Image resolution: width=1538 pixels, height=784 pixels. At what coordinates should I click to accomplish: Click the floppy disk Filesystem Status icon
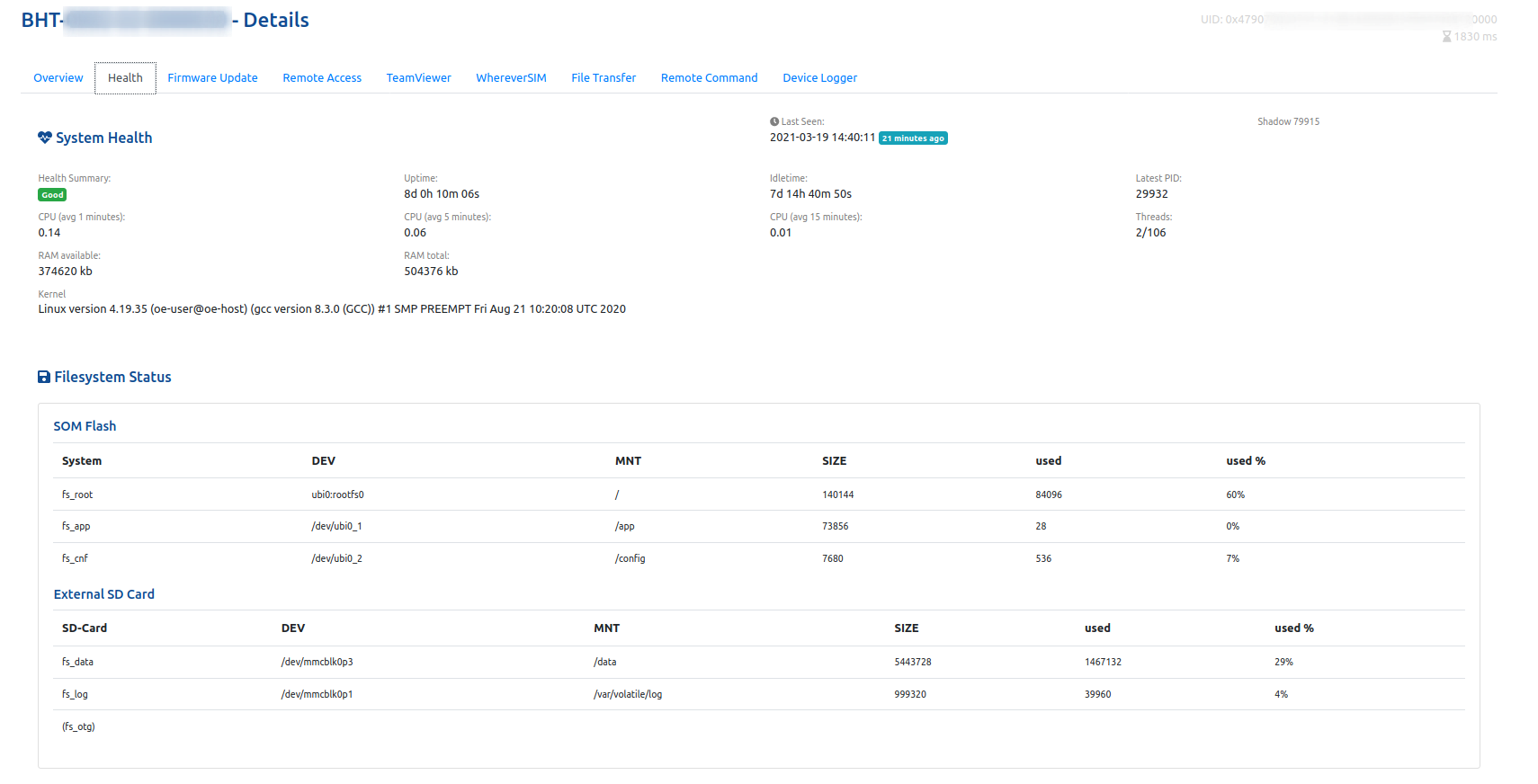point(43,377)
